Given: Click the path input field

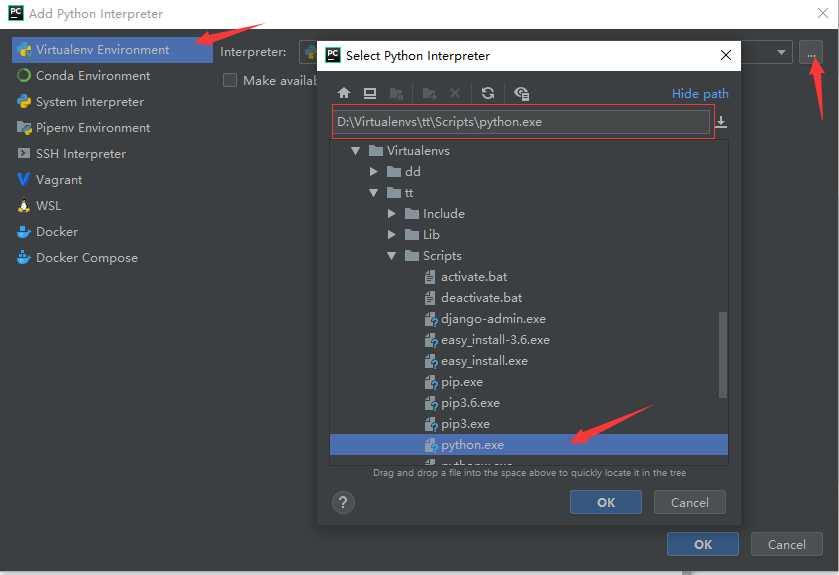Looking at the screenshot, I should (521, 122).
